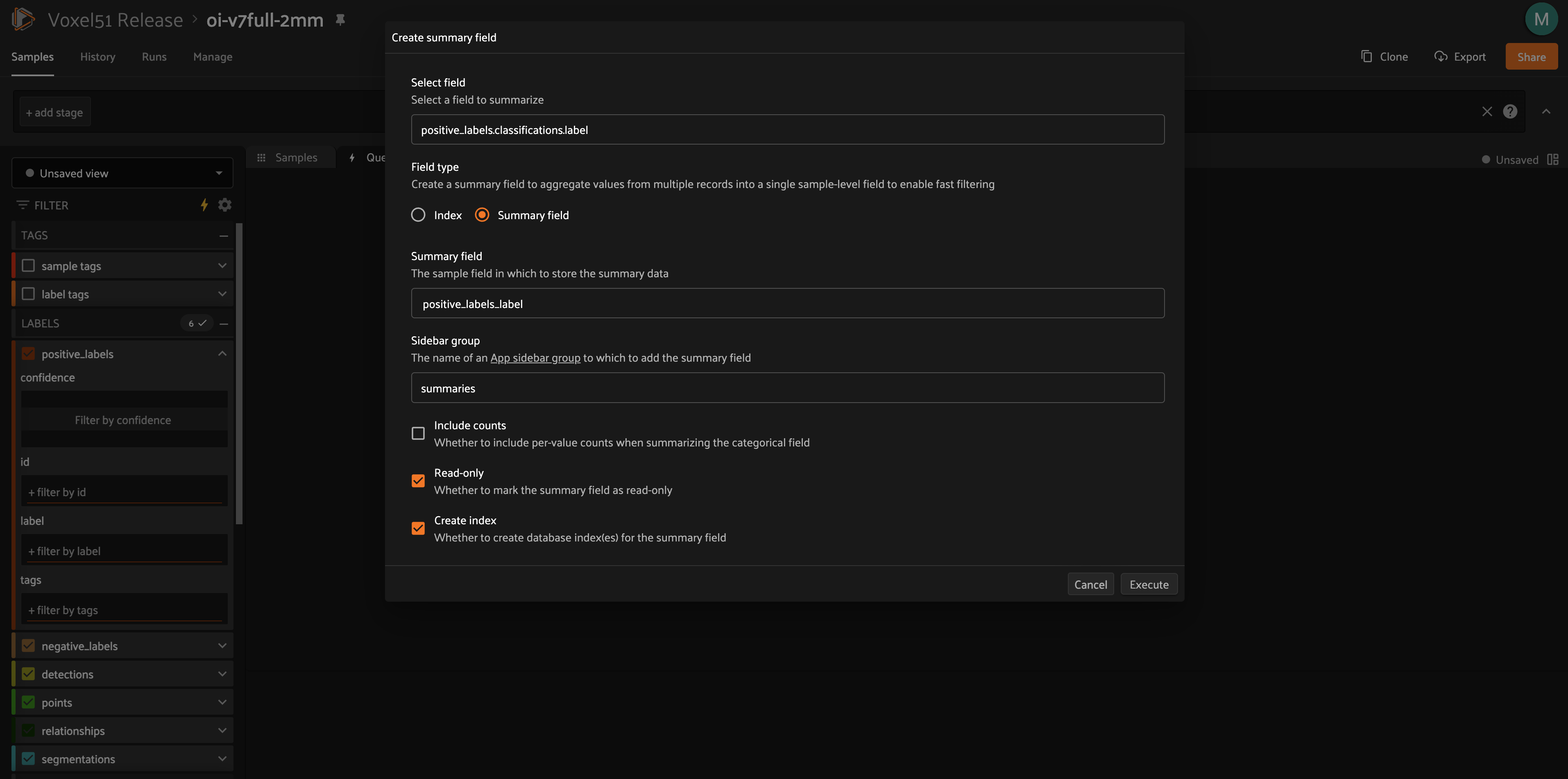Open the Select field dropdown input
Image resolution: width=1568 pixels, height=779 pixels.
coord(788,130)
